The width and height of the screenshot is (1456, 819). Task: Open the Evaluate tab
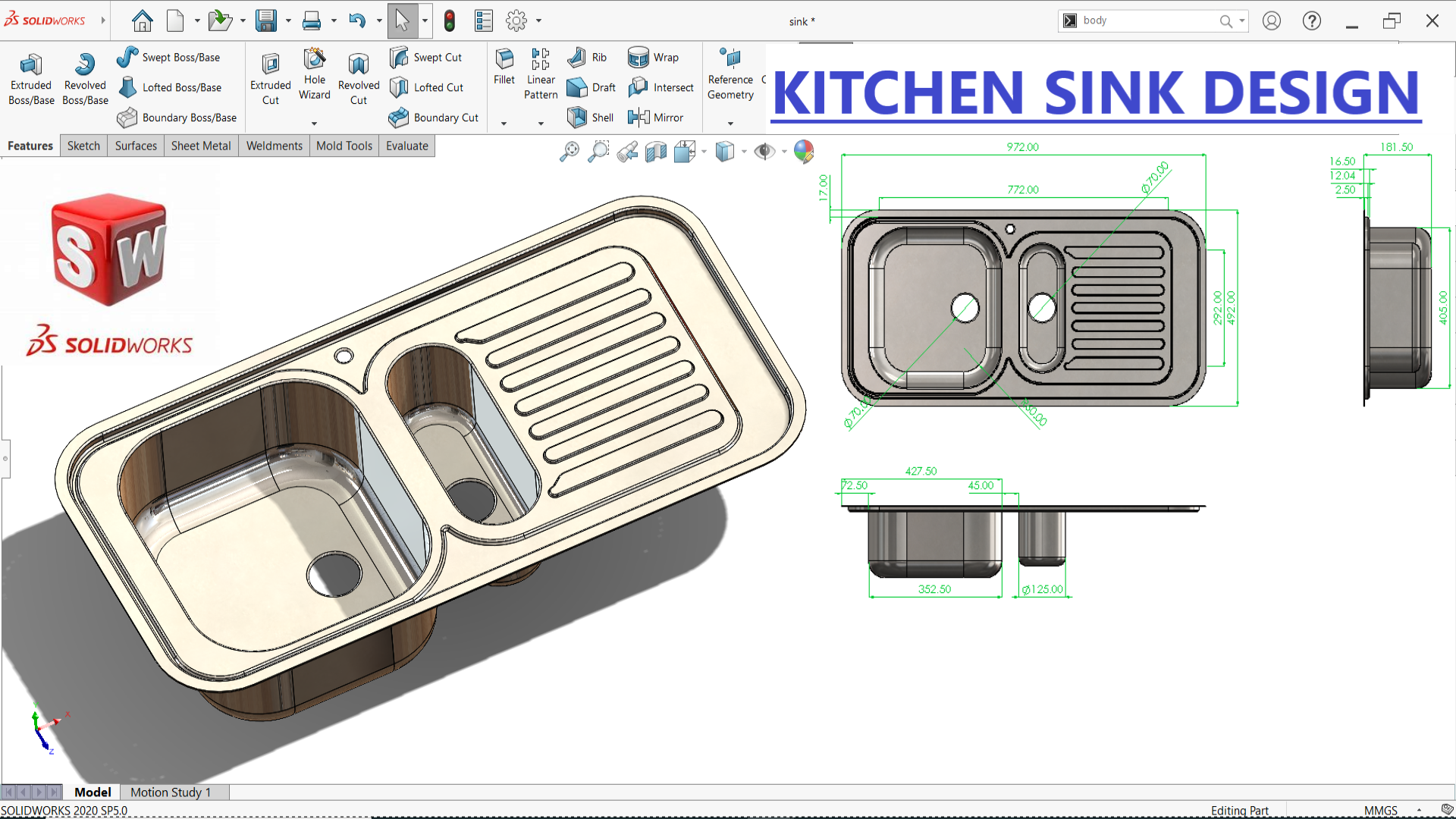(407, 146)
